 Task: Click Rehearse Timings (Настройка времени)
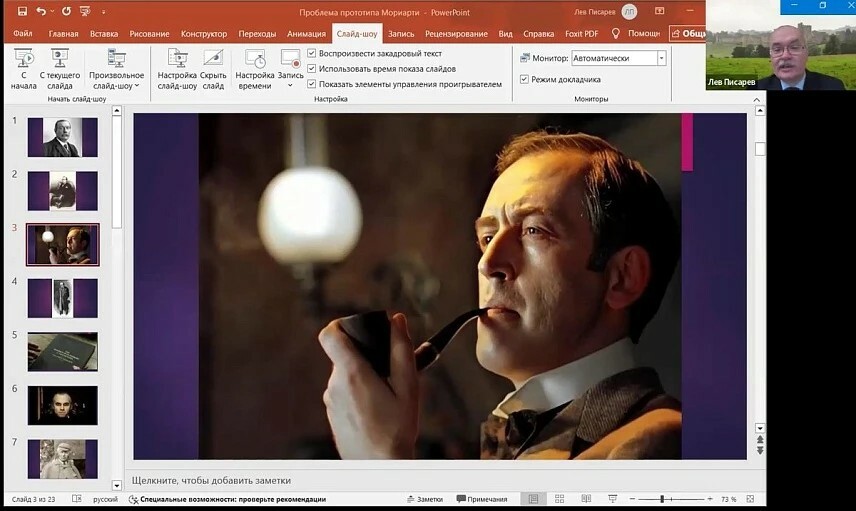255,67
